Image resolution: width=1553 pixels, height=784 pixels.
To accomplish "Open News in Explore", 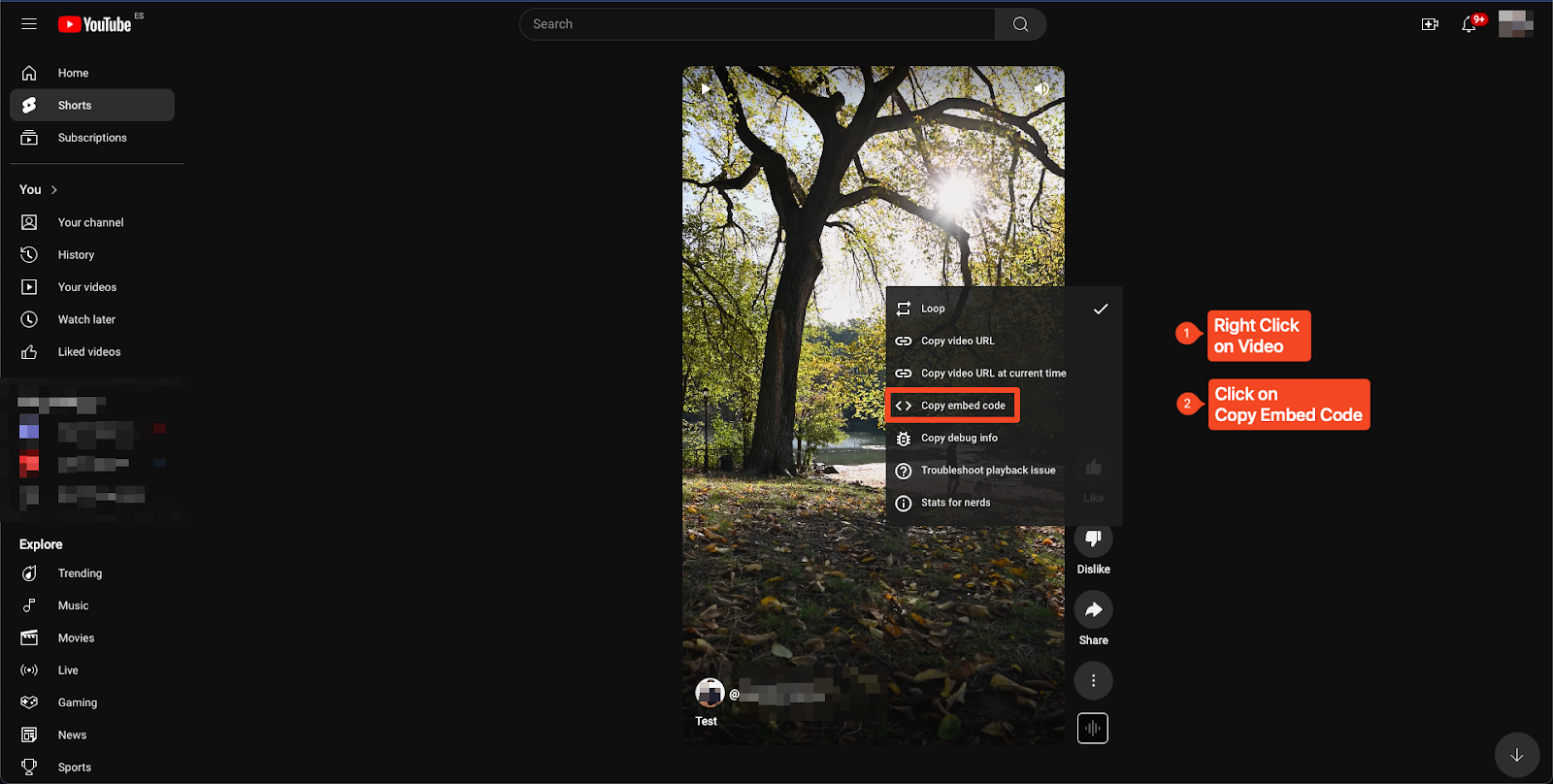I will 92,735.
